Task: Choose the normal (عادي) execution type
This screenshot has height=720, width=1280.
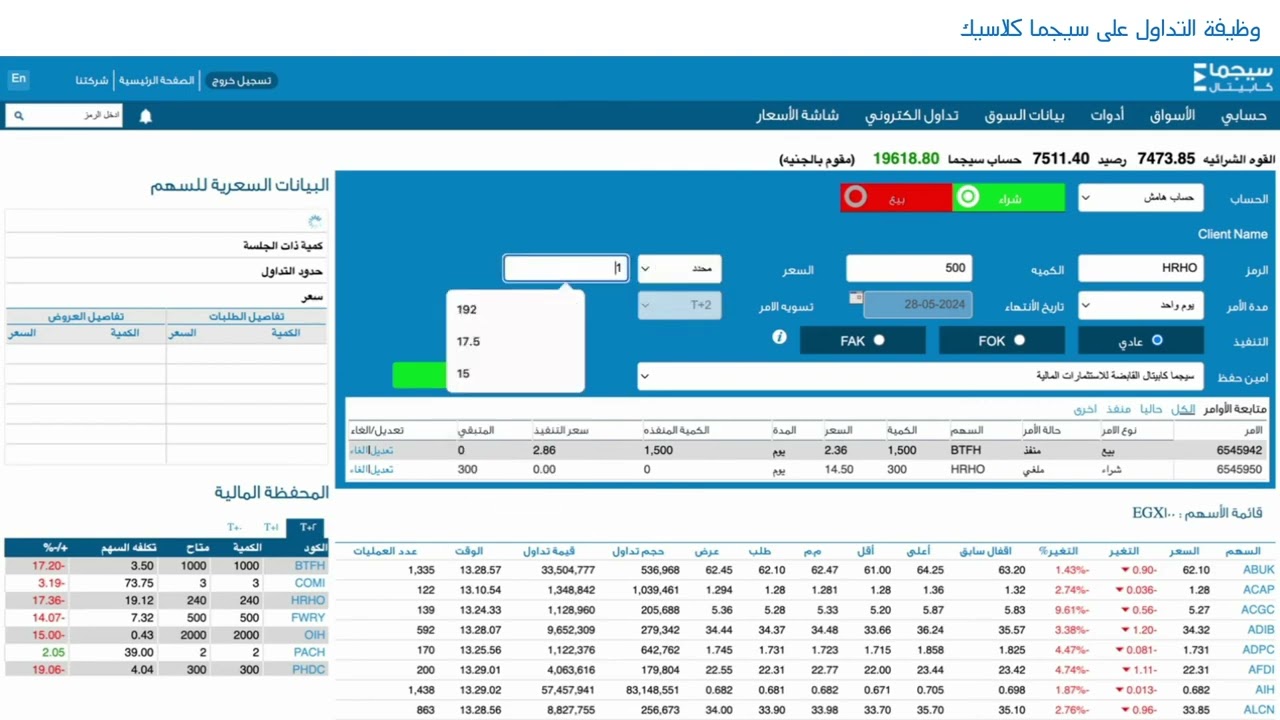Action: click(1141, 341)
